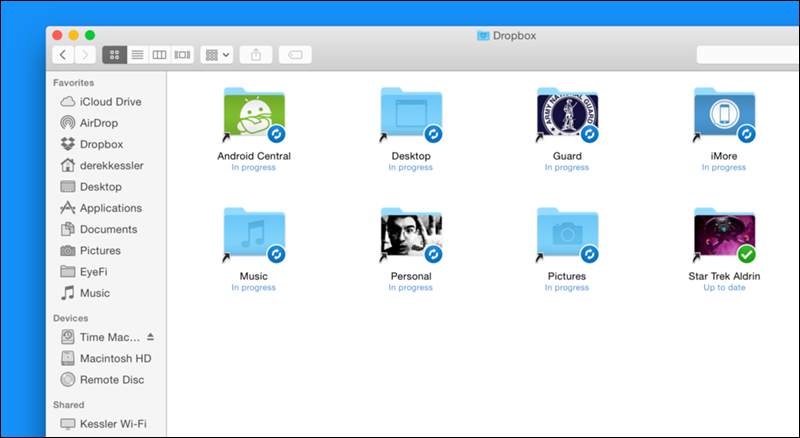Select the Music folder icon in Dropbox
Image resolution: width=800 pixels, height=438 pixels.
tap(254, 234)
